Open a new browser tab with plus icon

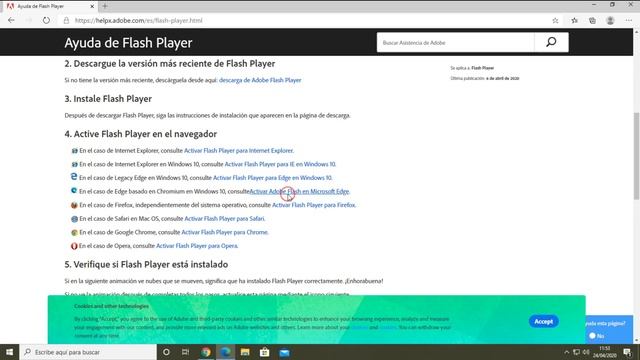[105, 6]
